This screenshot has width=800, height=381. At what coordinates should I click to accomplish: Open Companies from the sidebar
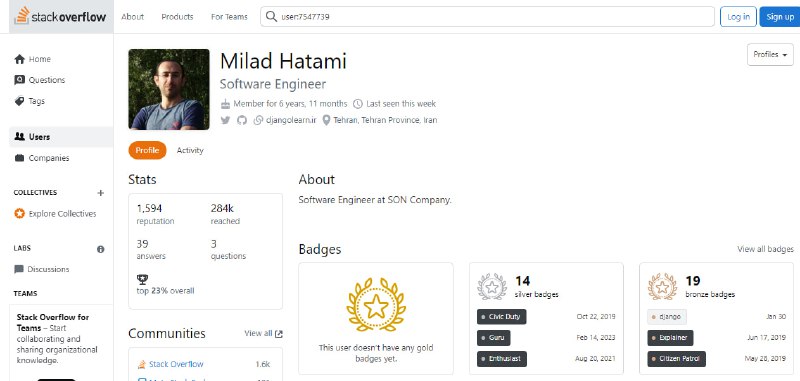click(x=49, y=158)
